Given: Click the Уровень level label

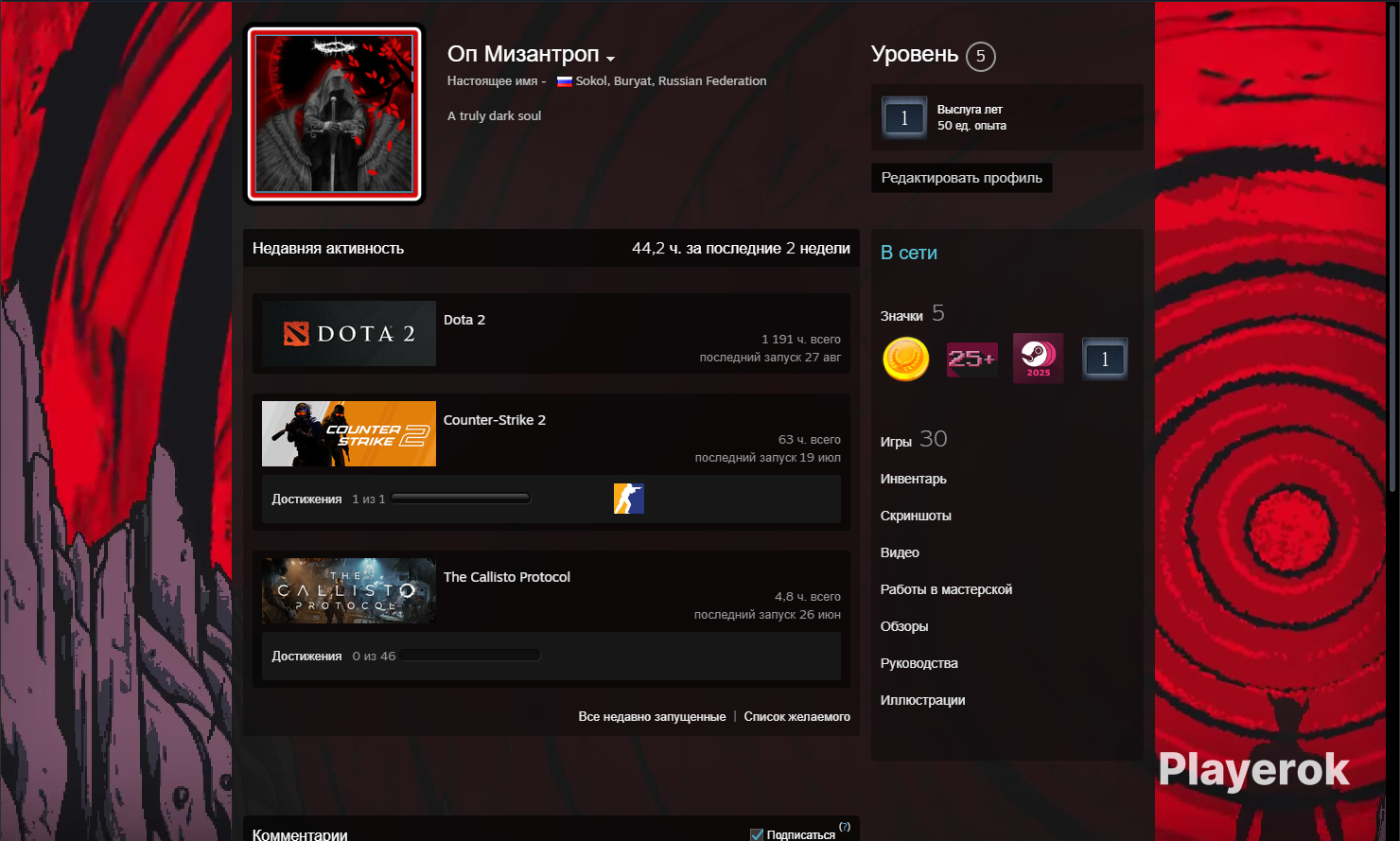Looking at the screenshot, I should [915, 54].
